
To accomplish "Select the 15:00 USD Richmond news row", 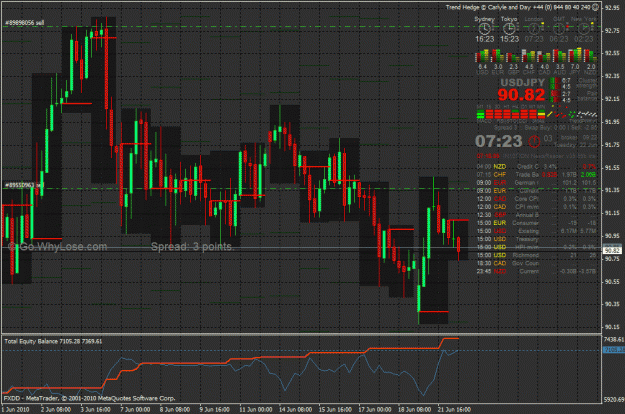I will 537,255.
